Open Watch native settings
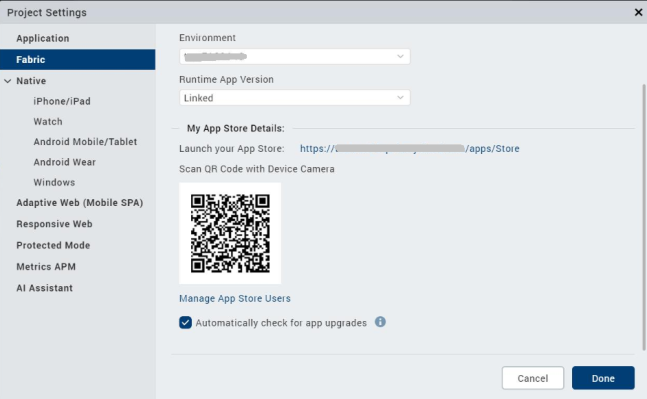 point(48,122)
